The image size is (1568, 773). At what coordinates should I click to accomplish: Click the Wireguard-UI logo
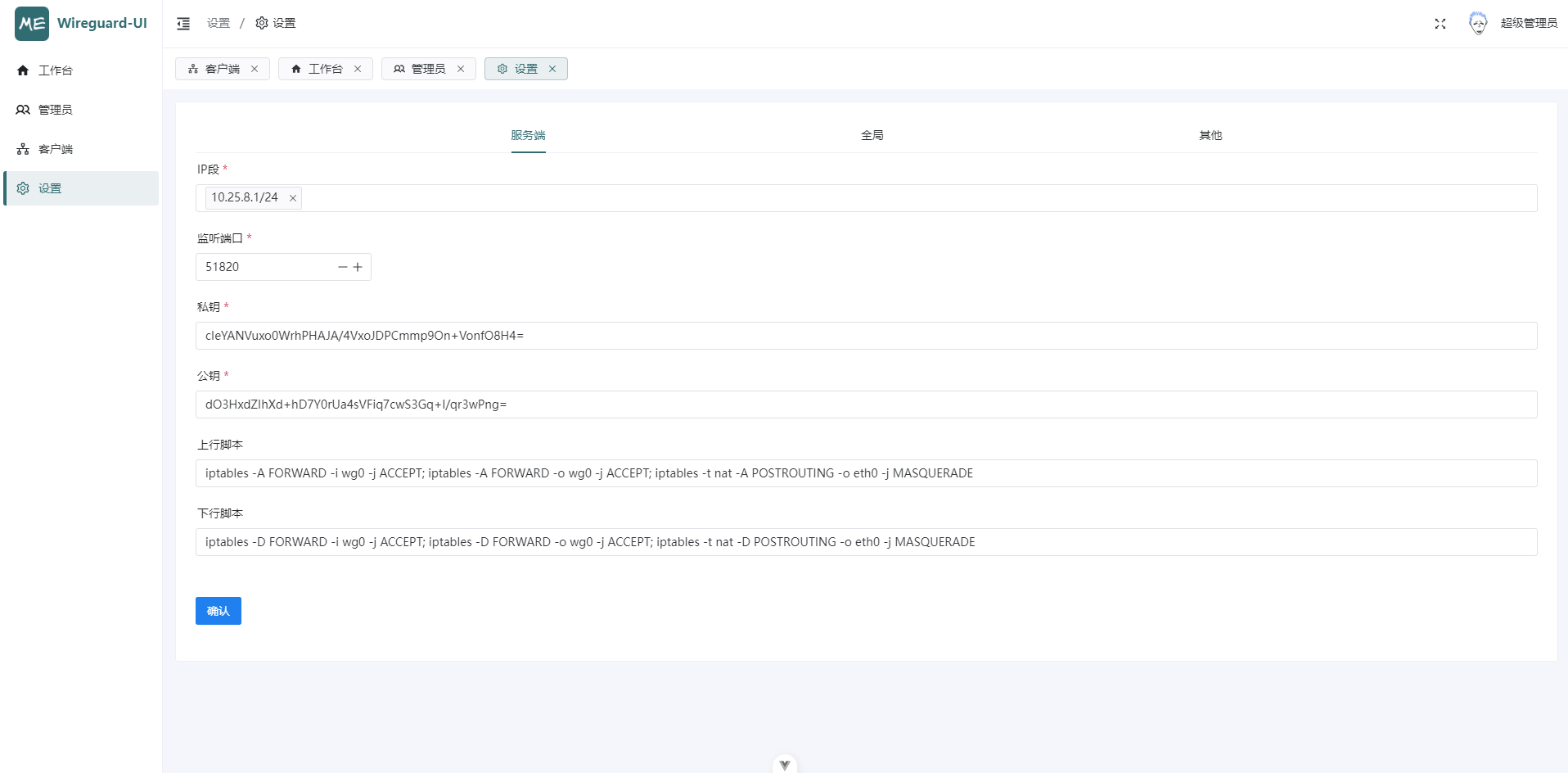pyautogui.click(x=32, y=24)
